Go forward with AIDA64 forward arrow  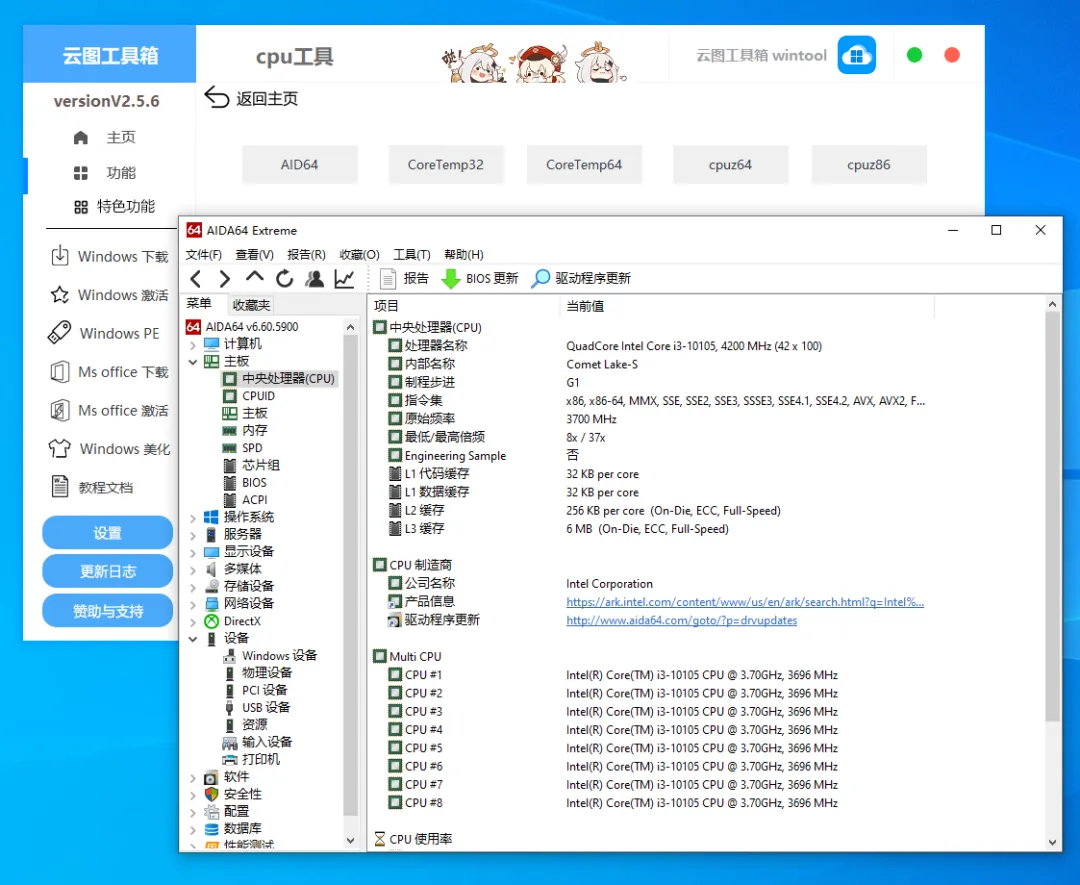pyautogui.click(x=225, y=279)
